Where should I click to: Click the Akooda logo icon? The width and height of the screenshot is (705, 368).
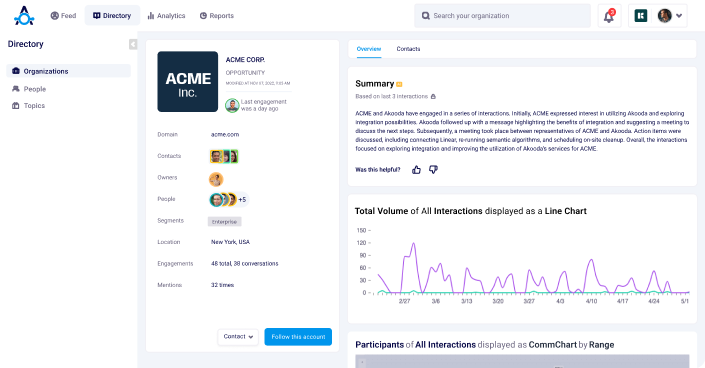pos(24,16)
